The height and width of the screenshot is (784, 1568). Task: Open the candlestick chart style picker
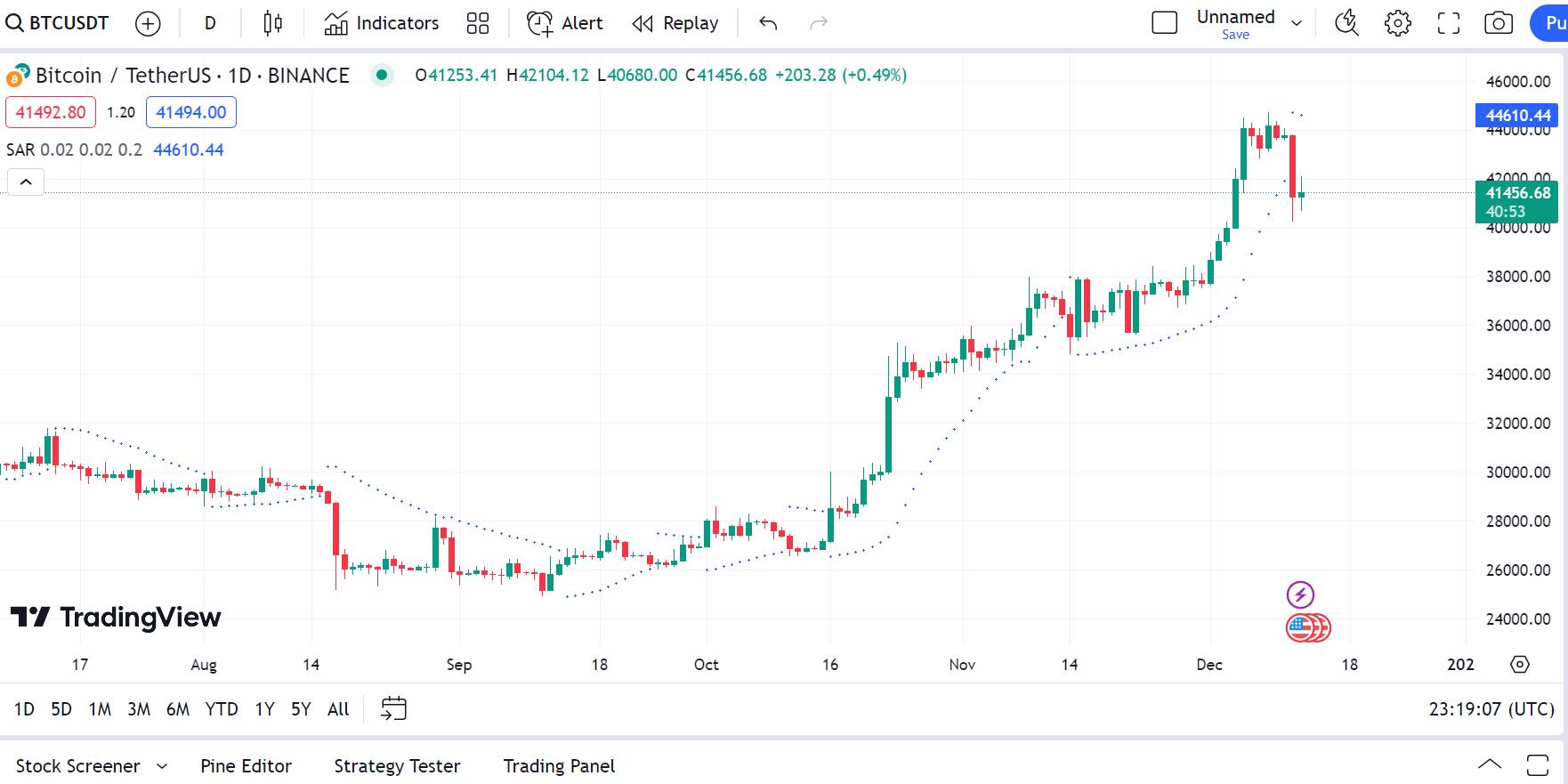[272, 24]
